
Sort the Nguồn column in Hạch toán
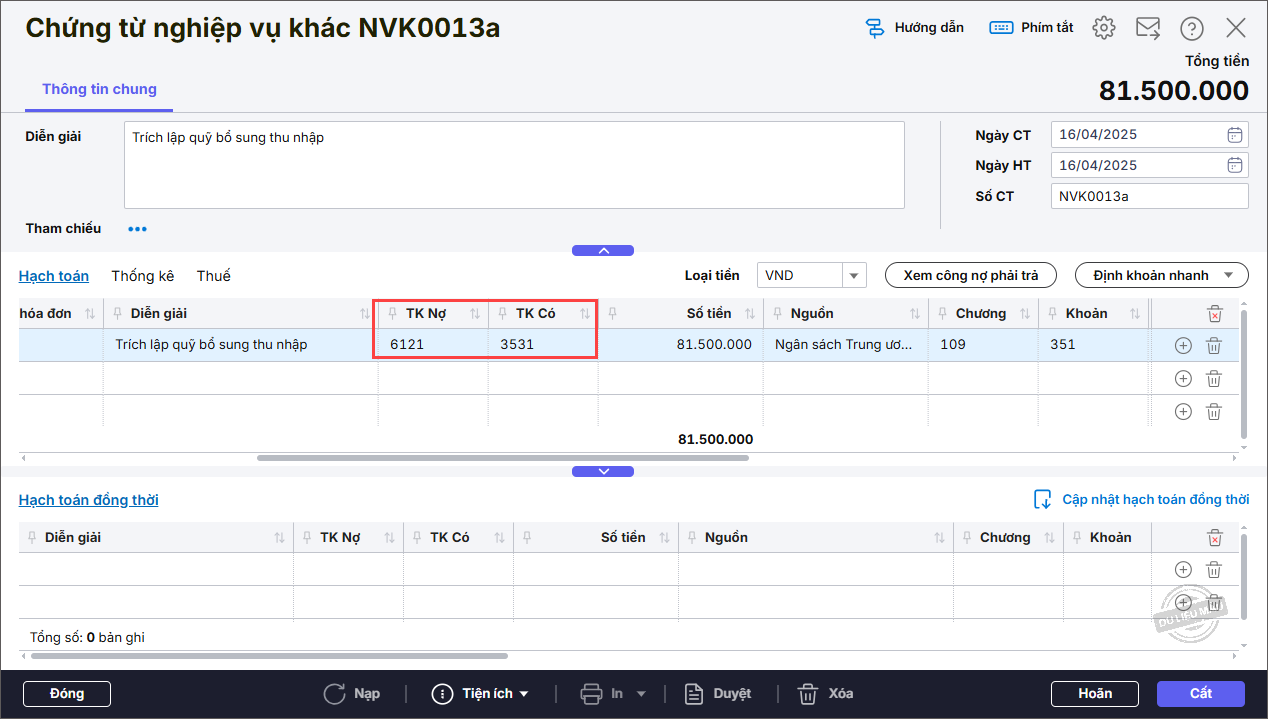pyautogui.click(x=915, y=314)
